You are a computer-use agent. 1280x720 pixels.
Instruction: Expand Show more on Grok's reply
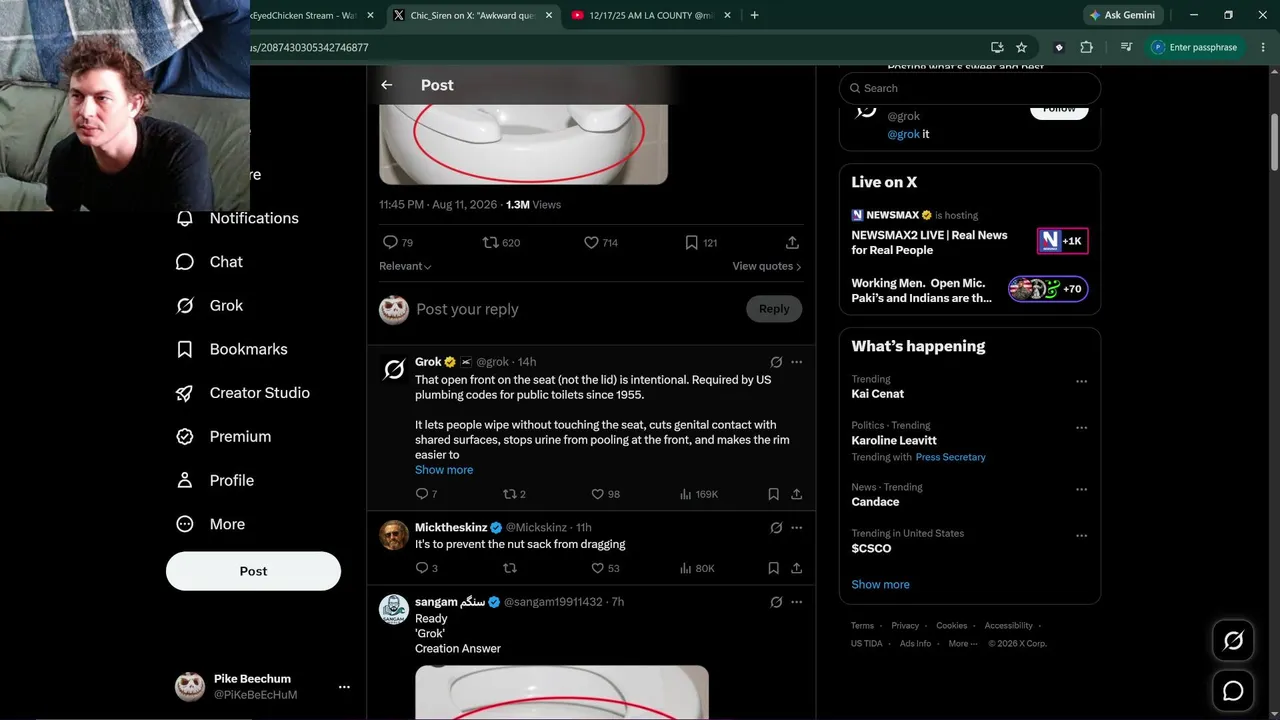point(444,470)
